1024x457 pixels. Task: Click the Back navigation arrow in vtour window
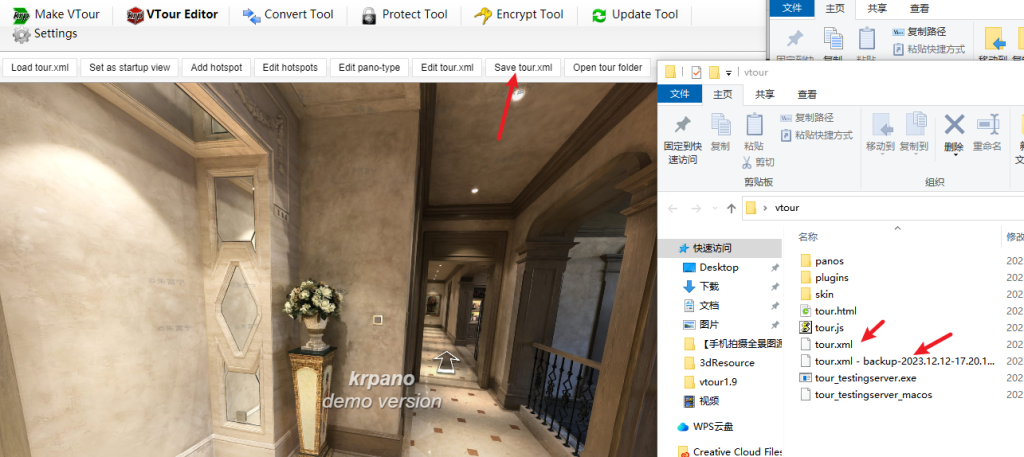pos(673,208)
